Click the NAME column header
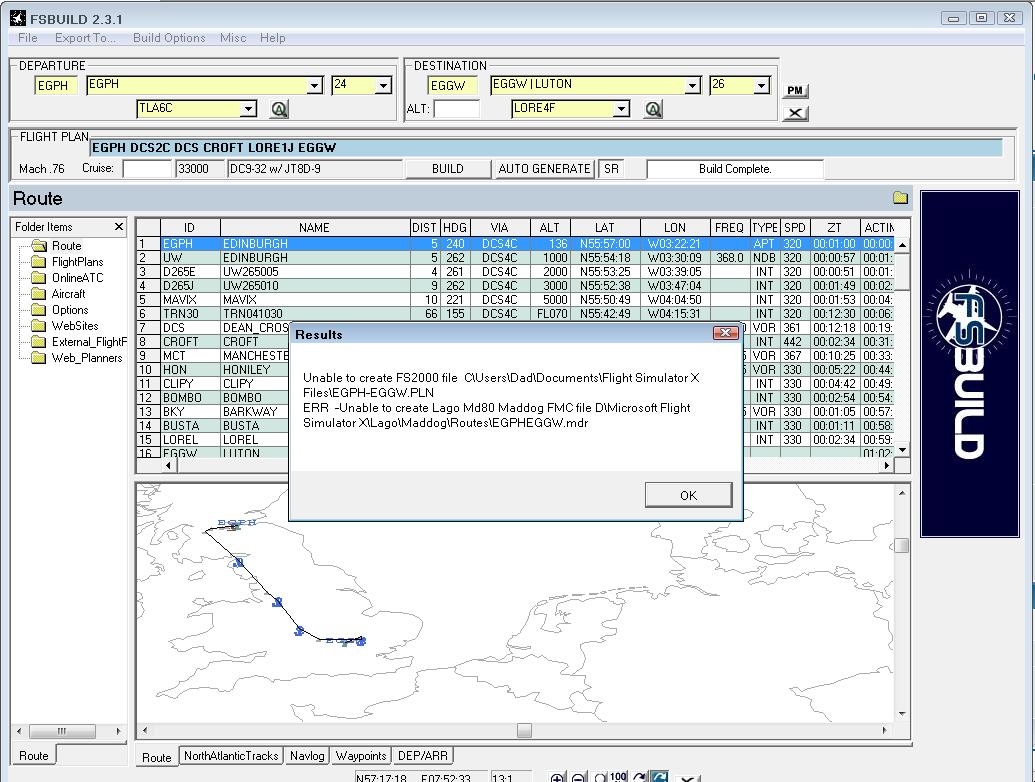The height and width of the screenshot is (782, 1035). click(314, 228)
